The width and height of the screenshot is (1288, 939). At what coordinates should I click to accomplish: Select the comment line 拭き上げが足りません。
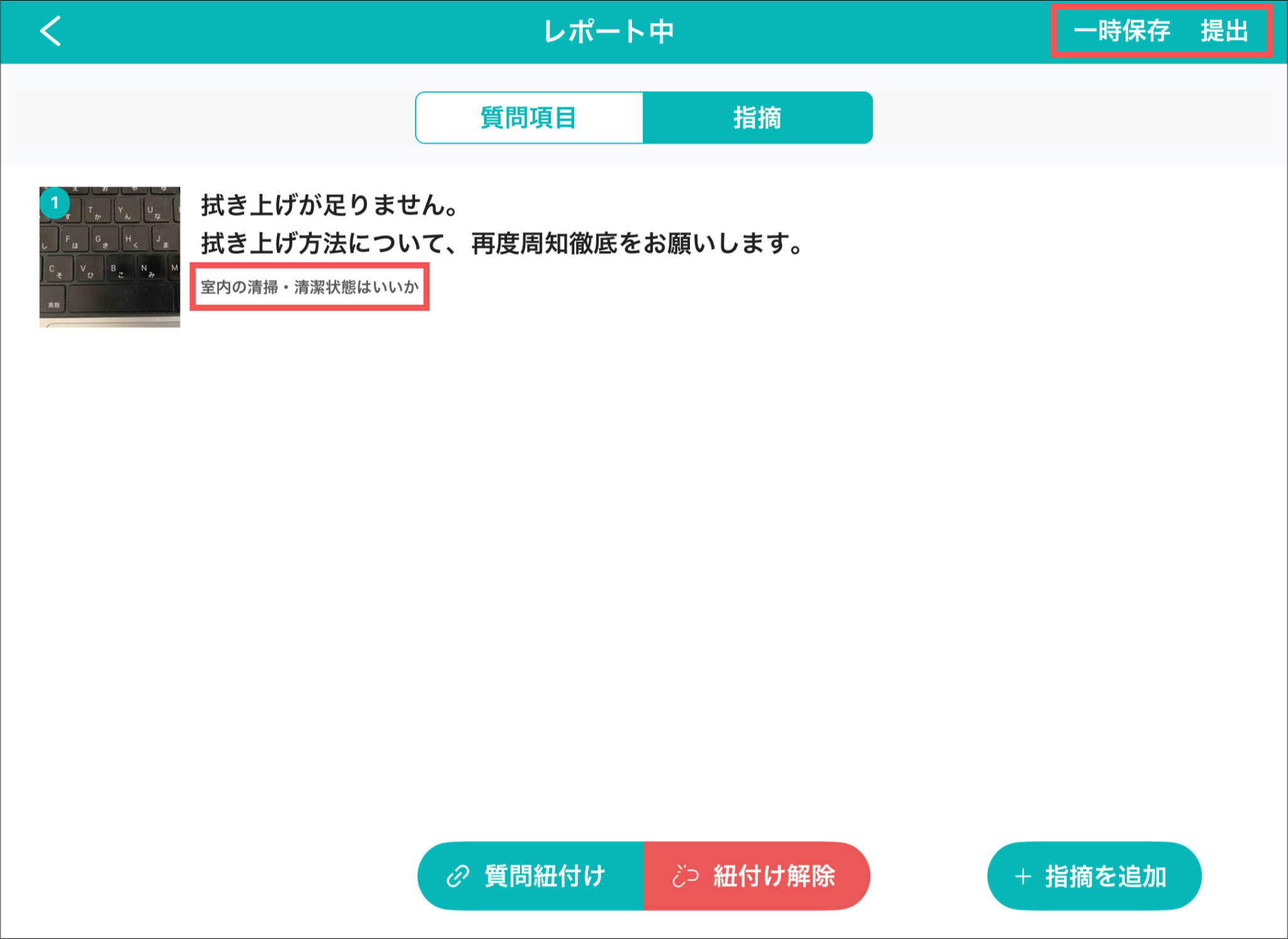click(330, 205)
